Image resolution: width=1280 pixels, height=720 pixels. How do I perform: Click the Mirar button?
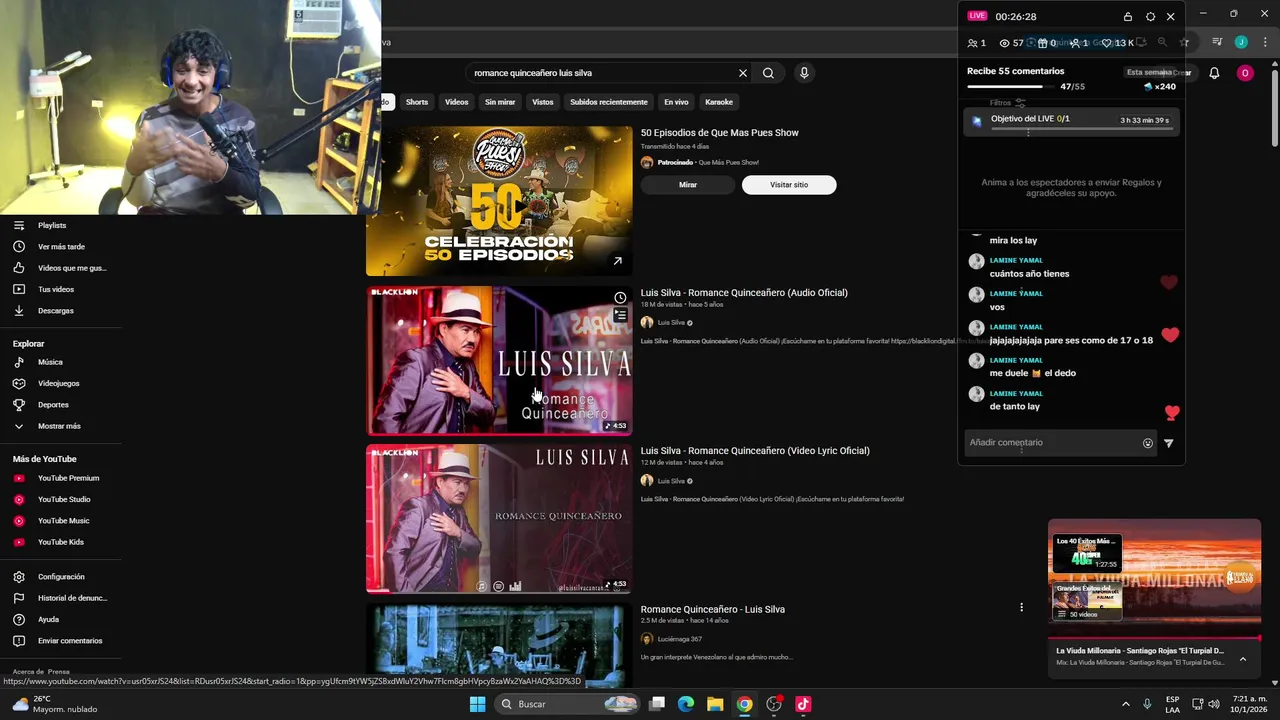(688, 185)
